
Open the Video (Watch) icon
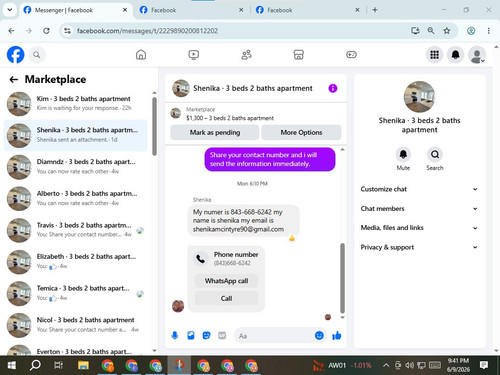[x=194, y=55]
